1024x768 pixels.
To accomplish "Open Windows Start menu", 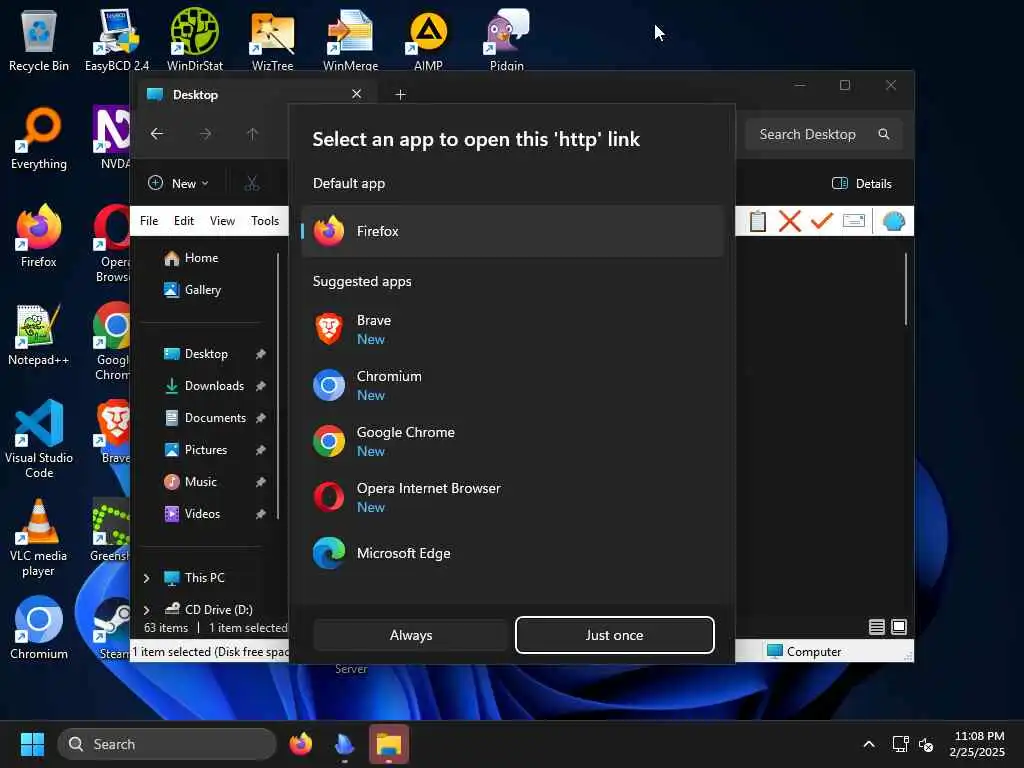I will (x=32, y=744).
